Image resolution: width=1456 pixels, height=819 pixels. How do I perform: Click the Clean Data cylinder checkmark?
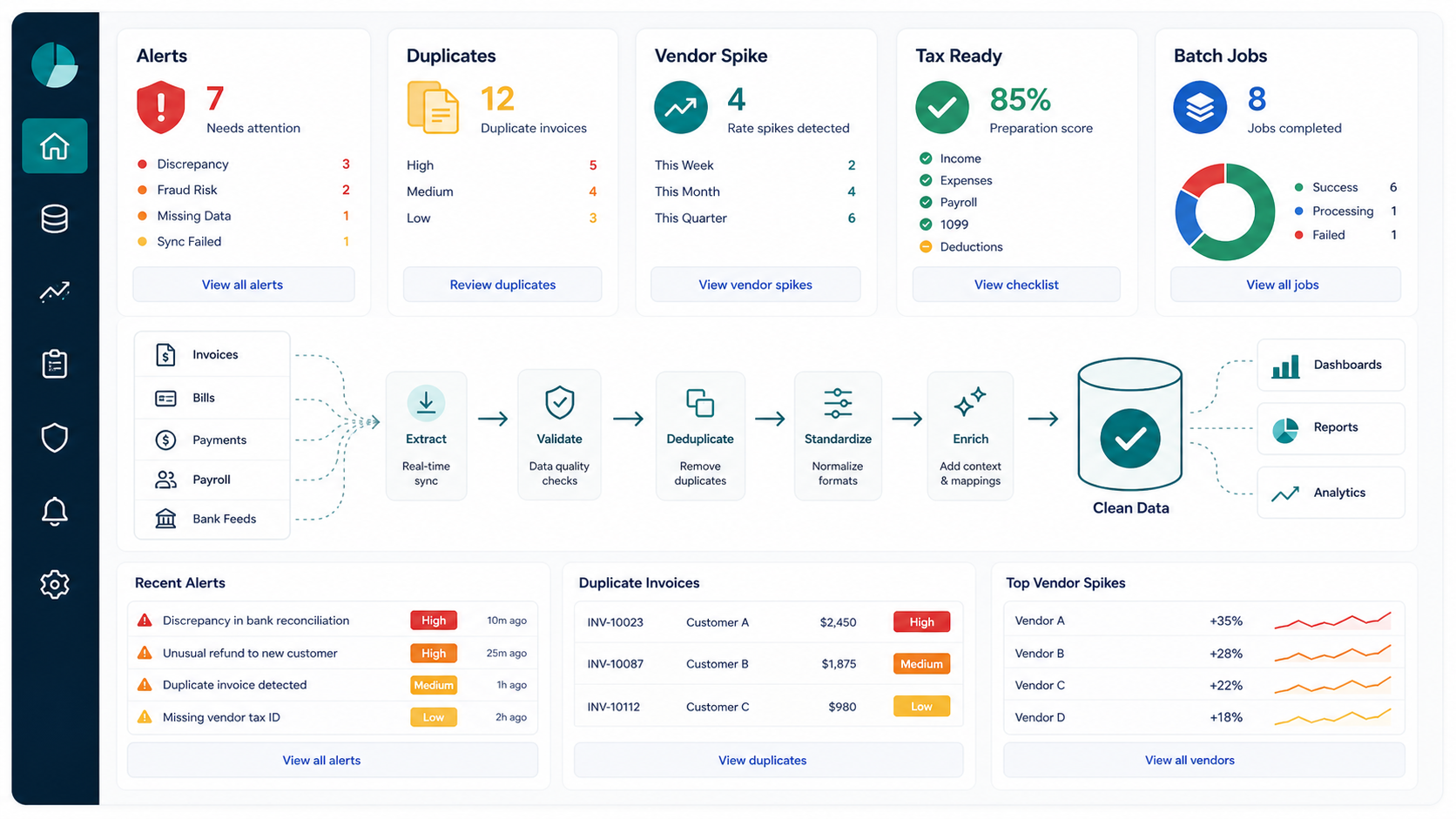pos(1130,438)
